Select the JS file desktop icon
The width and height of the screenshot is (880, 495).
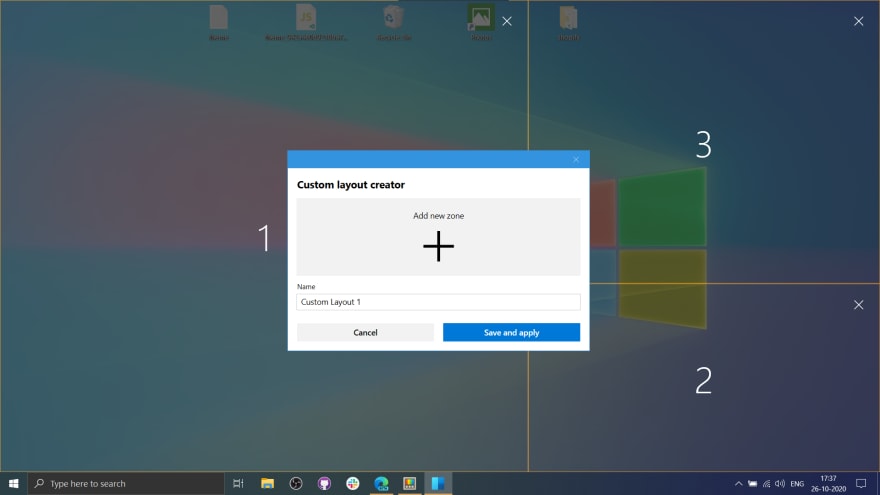pyautogui.click(x=306, y=24)
